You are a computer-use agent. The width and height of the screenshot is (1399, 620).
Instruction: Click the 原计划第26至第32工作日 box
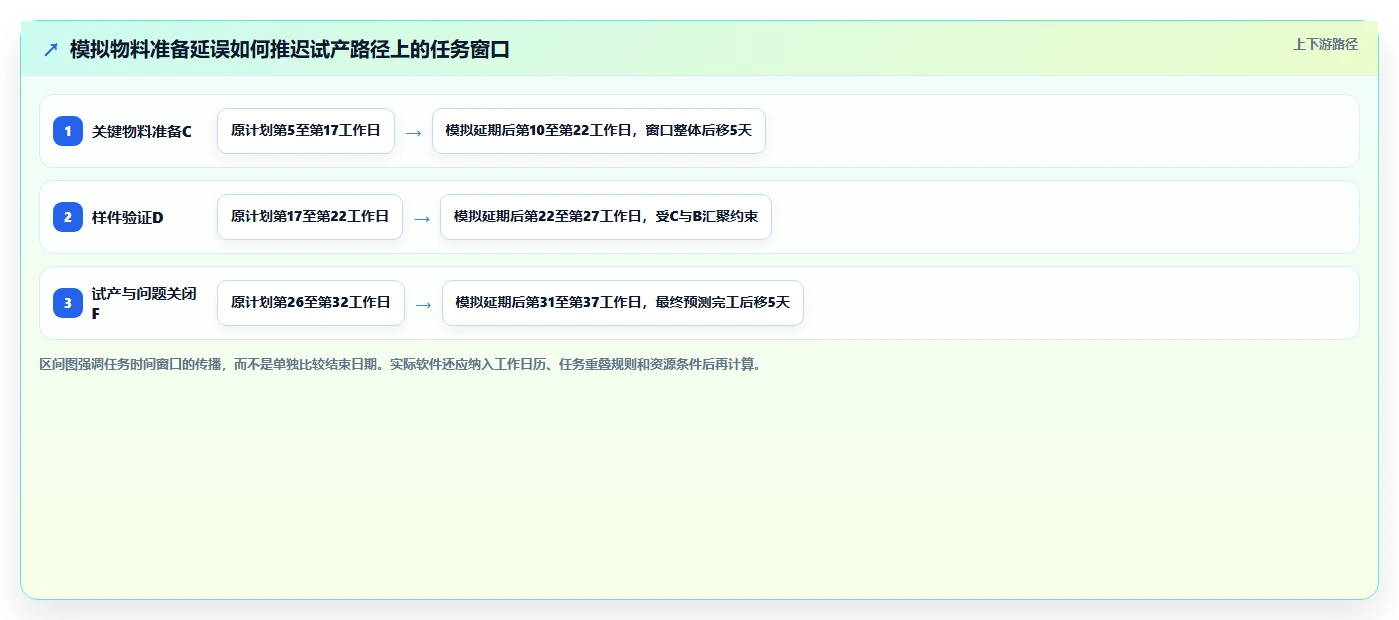(311, 303)
